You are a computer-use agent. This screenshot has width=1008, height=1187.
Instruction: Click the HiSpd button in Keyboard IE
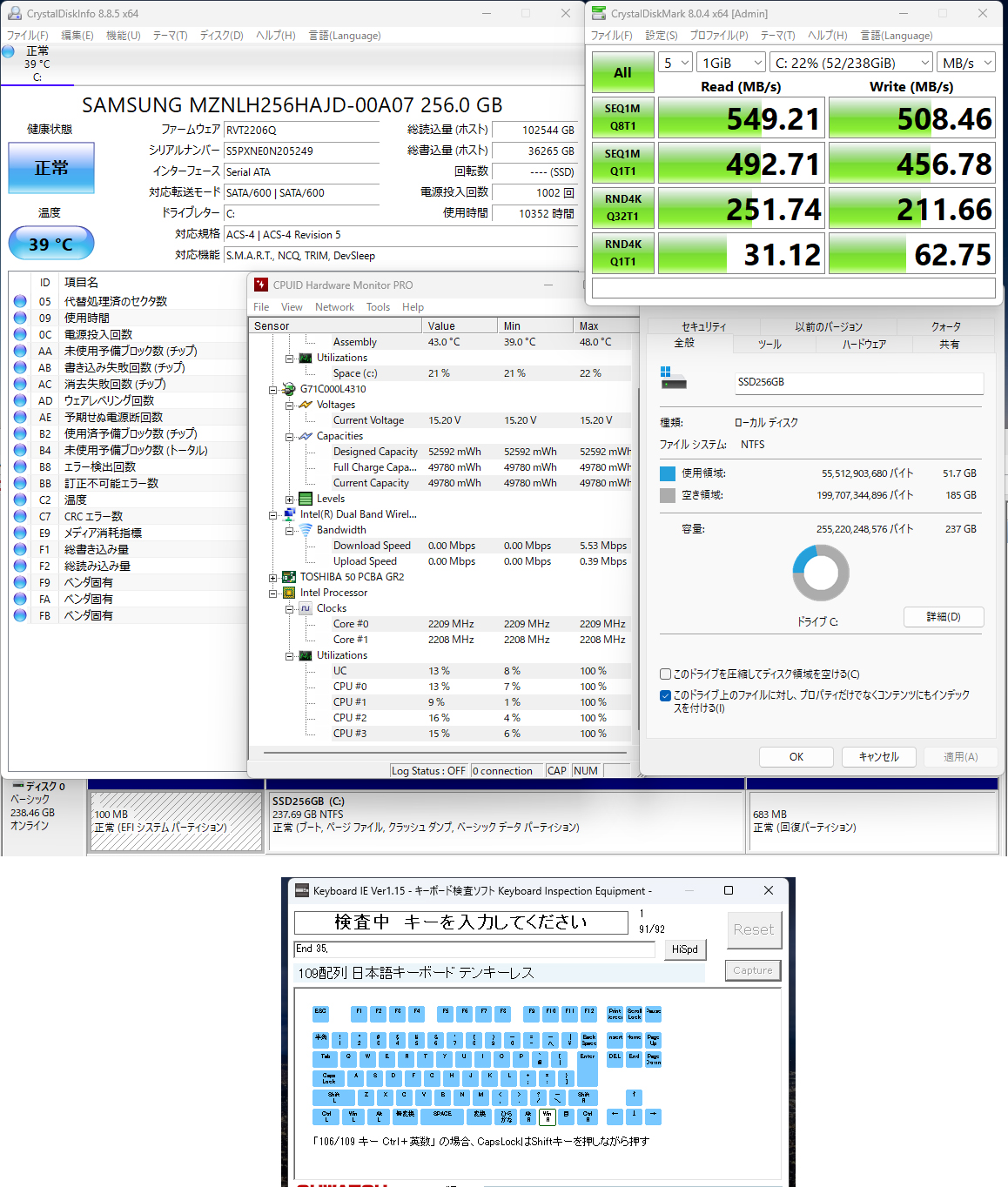click(x=685, y=949)
